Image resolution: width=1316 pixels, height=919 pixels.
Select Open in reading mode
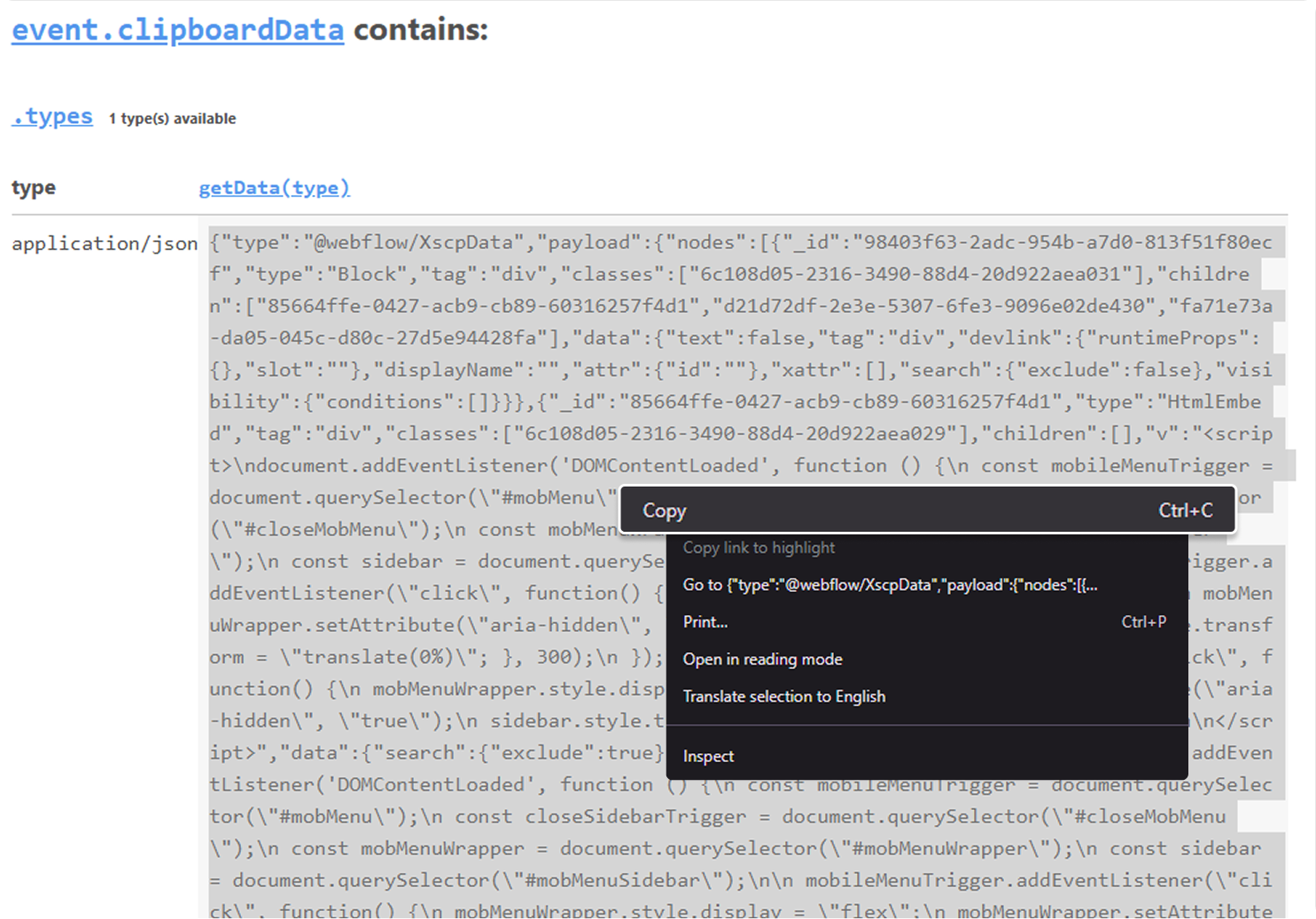[927, 659]
